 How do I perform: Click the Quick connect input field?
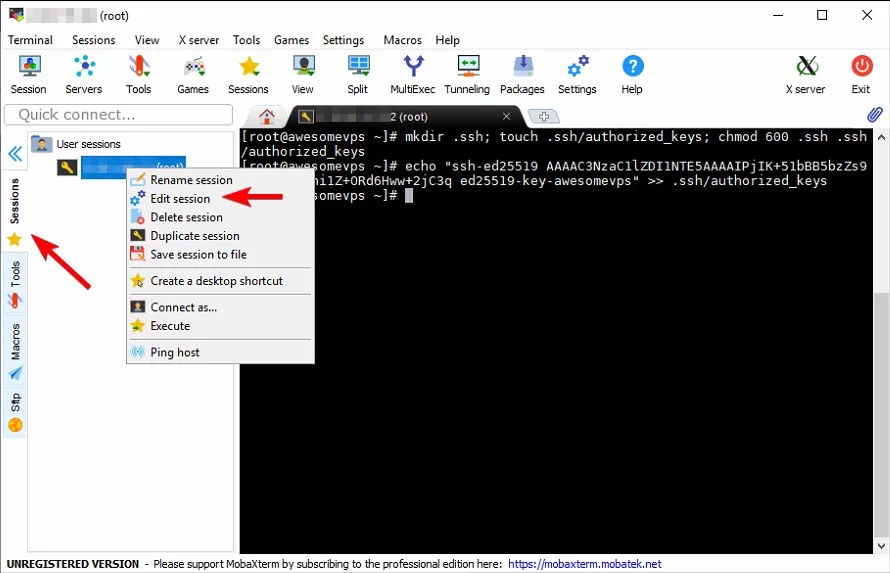(x=119, y=115)
